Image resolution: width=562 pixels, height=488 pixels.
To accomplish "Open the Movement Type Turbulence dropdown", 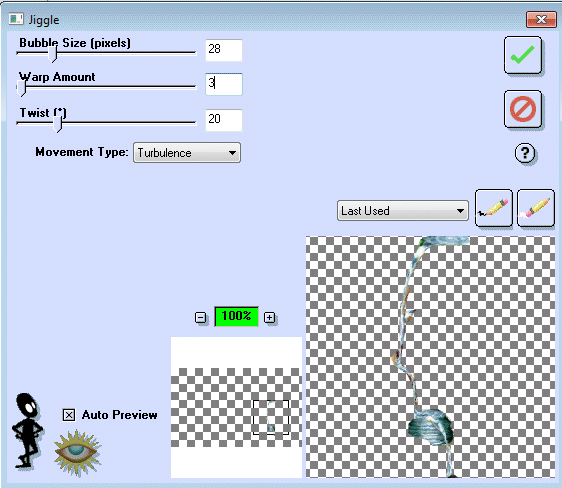I will [187, 153].
